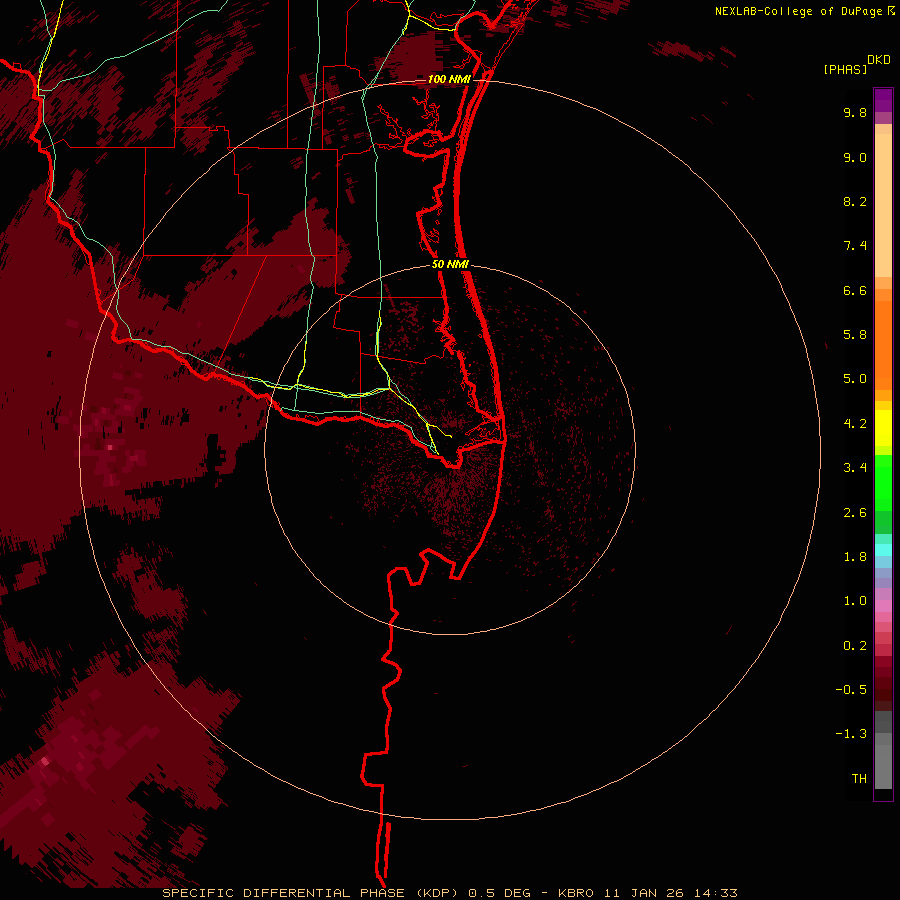The height and width of the screenshot is (900, 900).
Task: Click the -0.5 color scale label
Action: [x=851, y=690]
